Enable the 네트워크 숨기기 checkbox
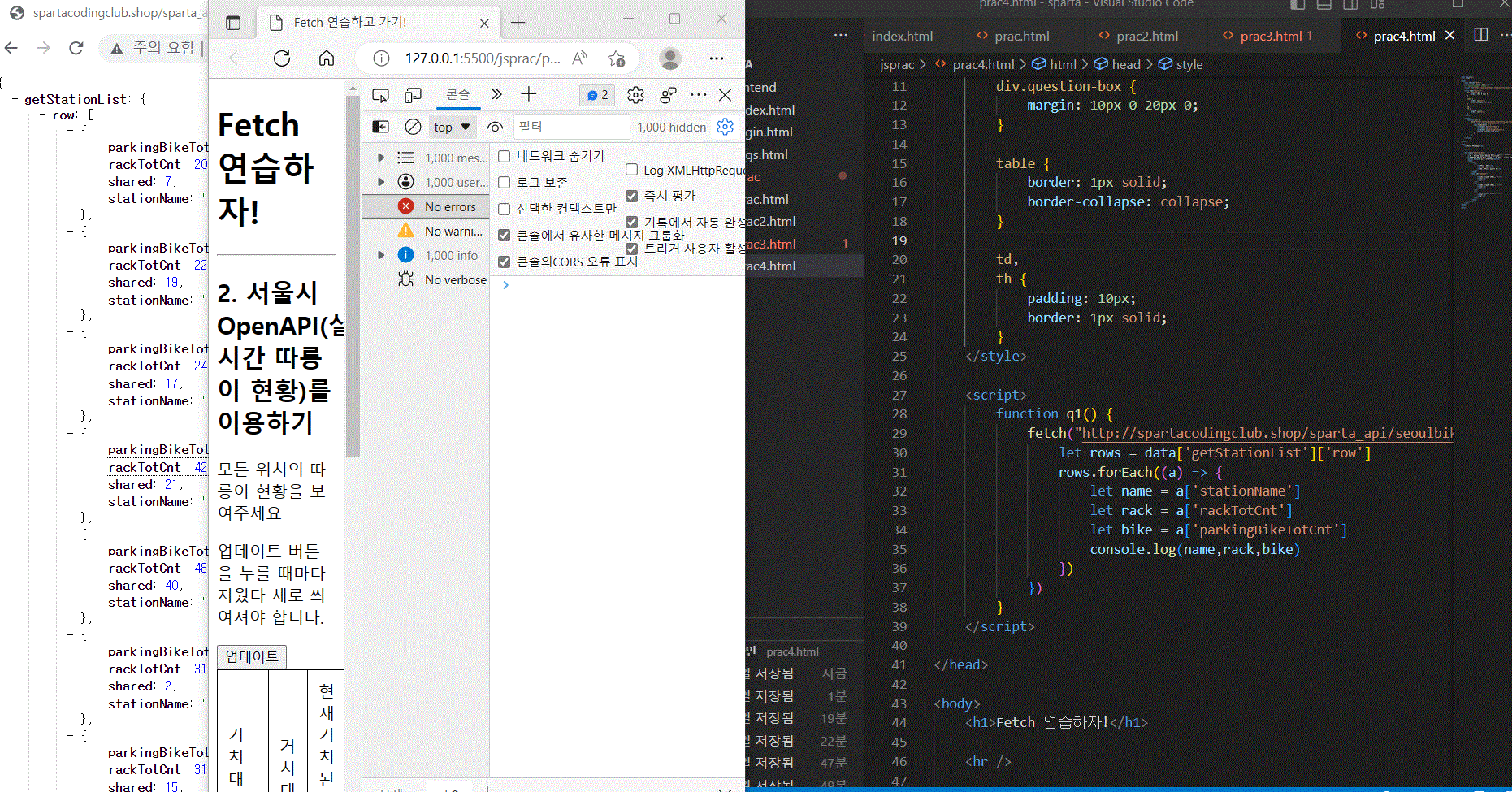The image size is (1512, 792). [x=504, y=156]
